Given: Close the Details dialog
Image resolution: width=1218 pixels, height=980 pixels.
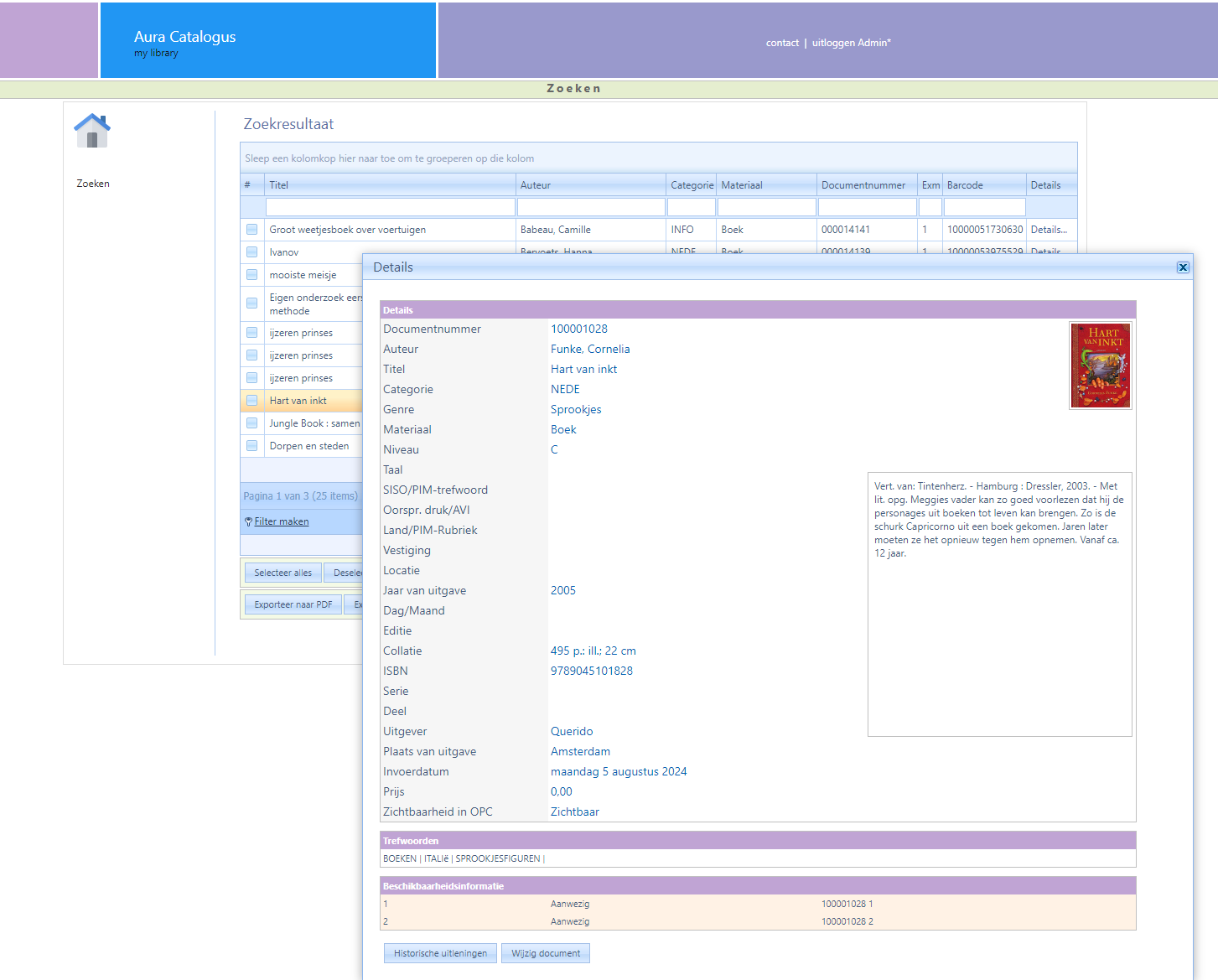Looking at the screenshot, I should (x=1182, y=267).
